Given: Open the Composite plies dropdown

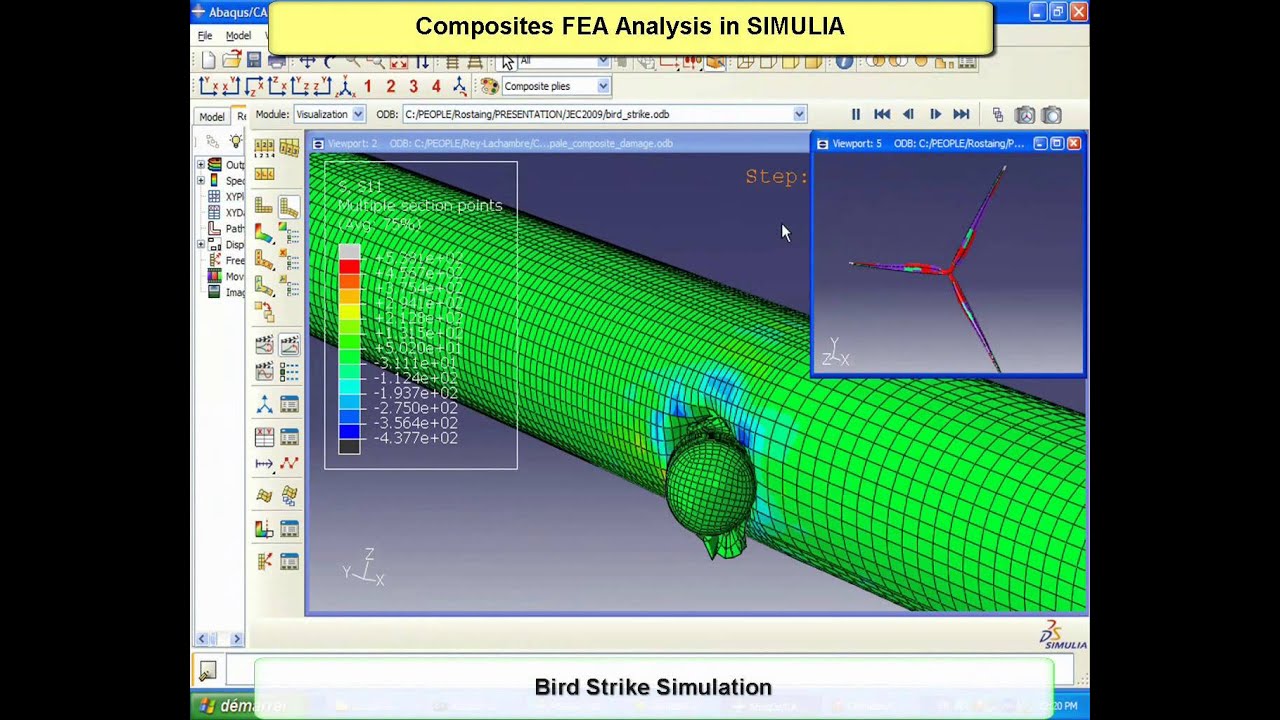Looking at the screenshot, I should (x=603, y=87).
